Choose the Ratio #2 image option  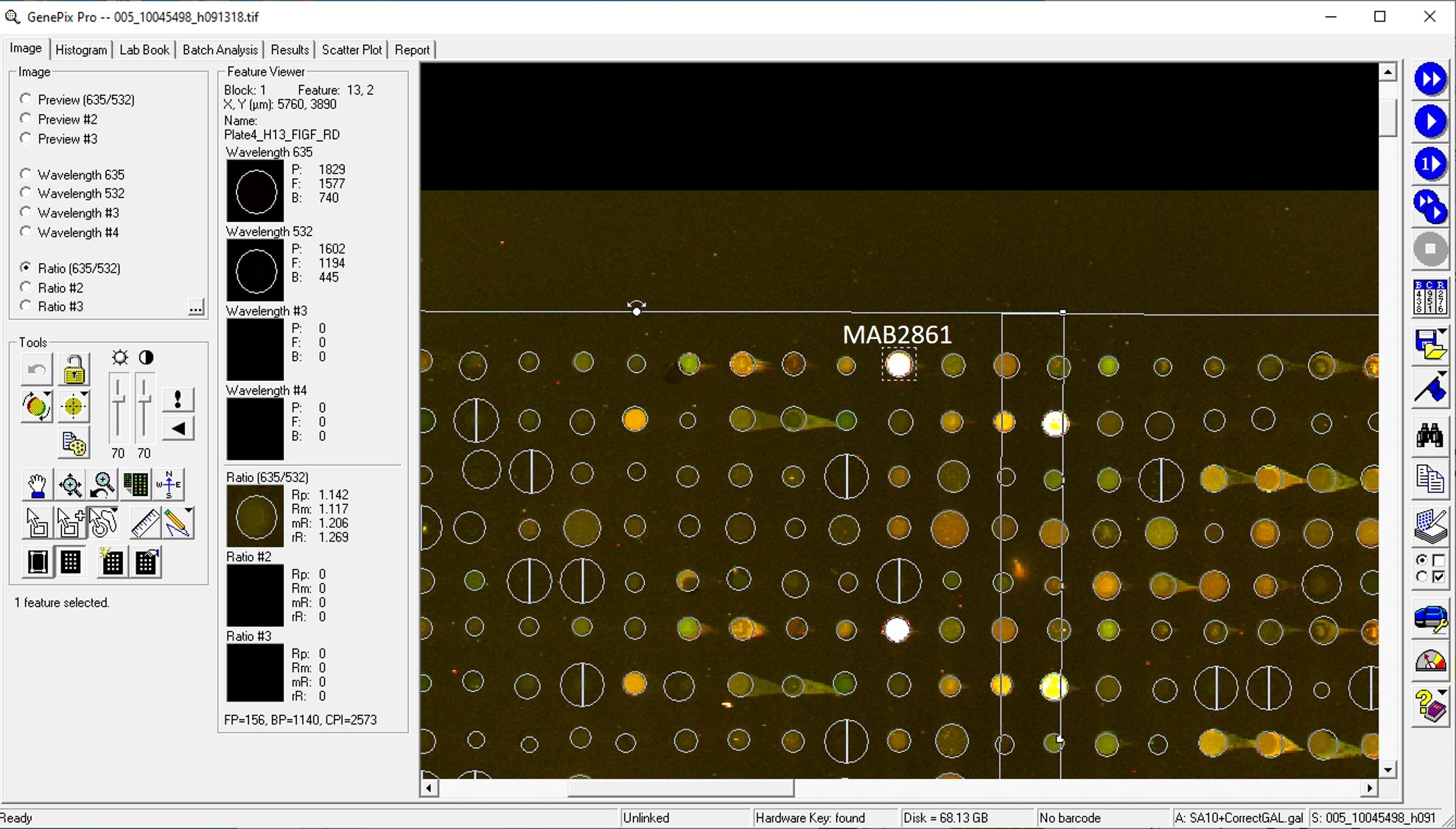click(x=27, y=287)
